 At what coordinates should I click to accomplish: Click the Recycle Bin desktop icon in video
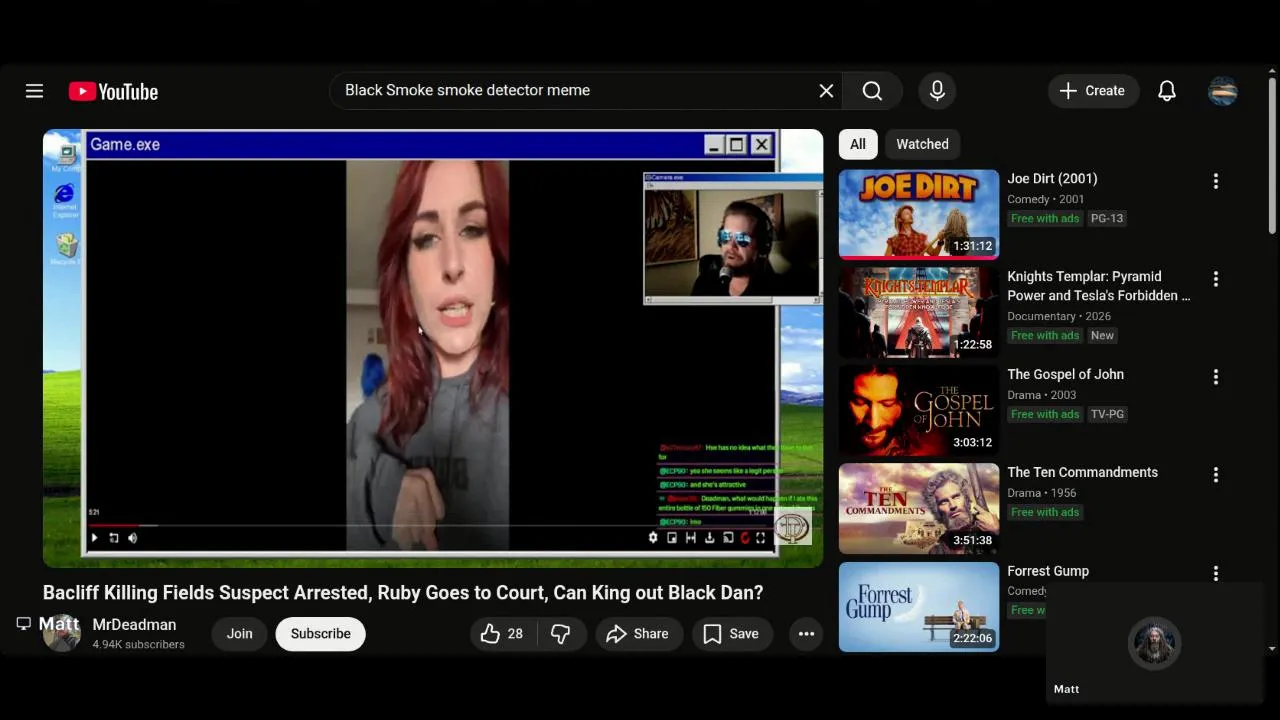[67, 249]
